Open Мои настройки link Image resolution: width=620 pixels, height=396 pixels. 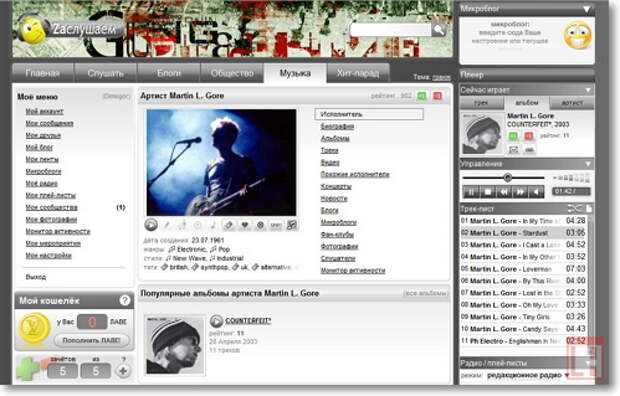(x=48, y=256)
